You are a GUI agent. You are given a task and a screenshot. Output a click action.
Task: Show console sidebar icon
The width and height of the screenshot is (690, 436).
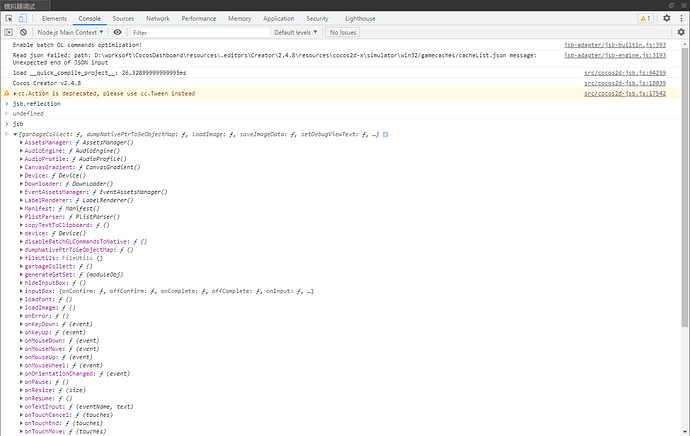click(8, 32)
